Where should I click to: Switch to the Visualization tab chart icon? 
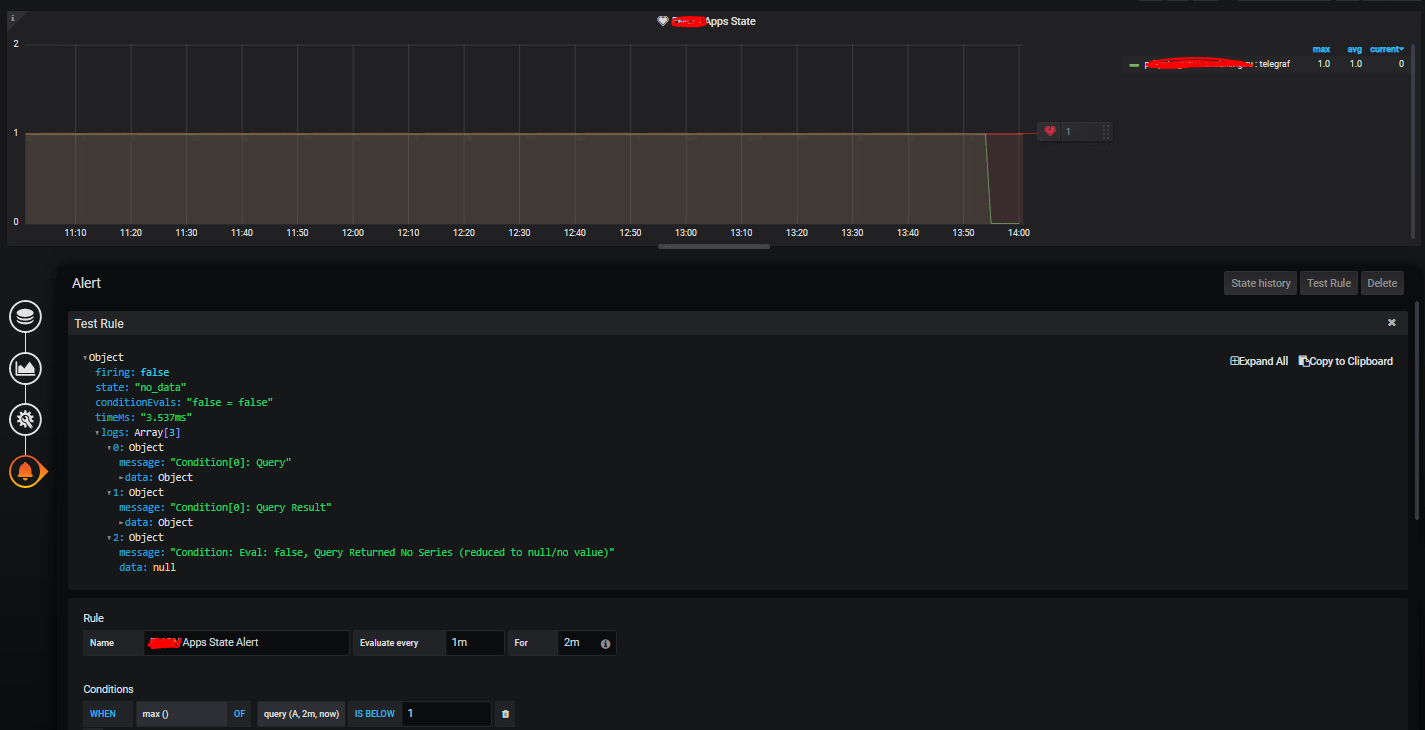[25, 368]
